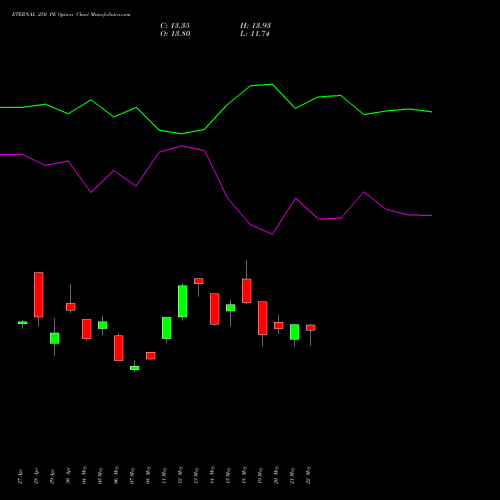Select the last red candle for 22 May
Image resolution: width=500 pixels, height=500 pixels.
click(x=311, y=328)
